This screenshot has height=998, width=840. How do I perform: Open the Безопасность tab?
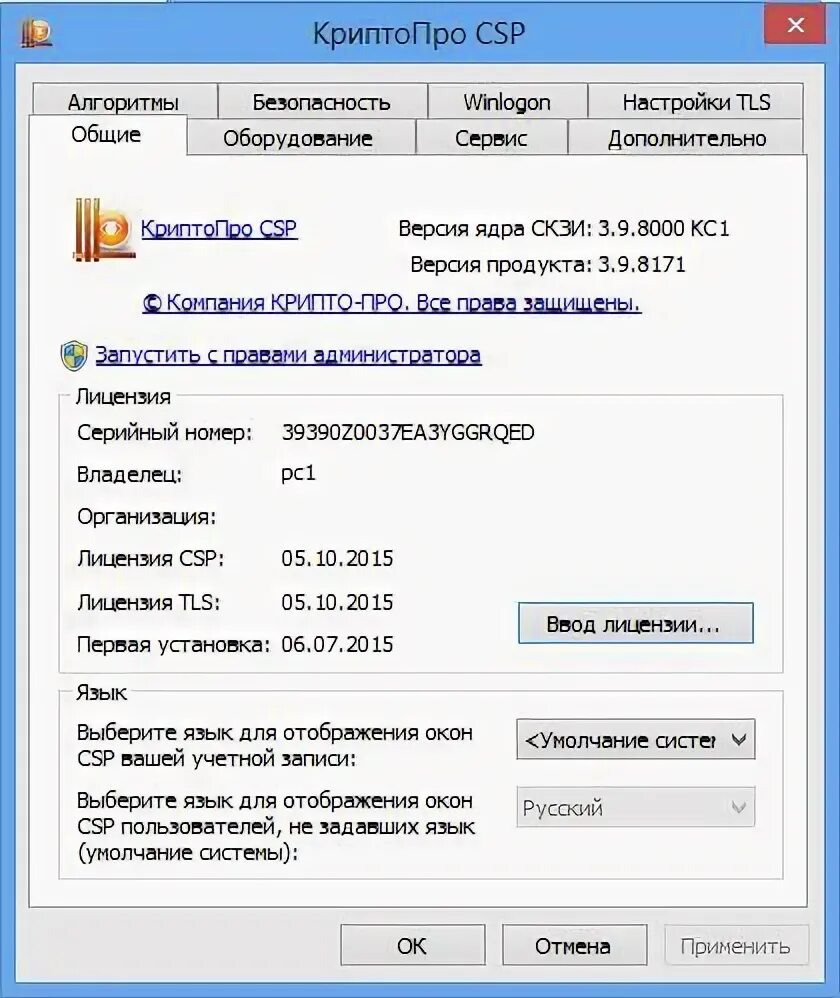click(x=321, y=102)
